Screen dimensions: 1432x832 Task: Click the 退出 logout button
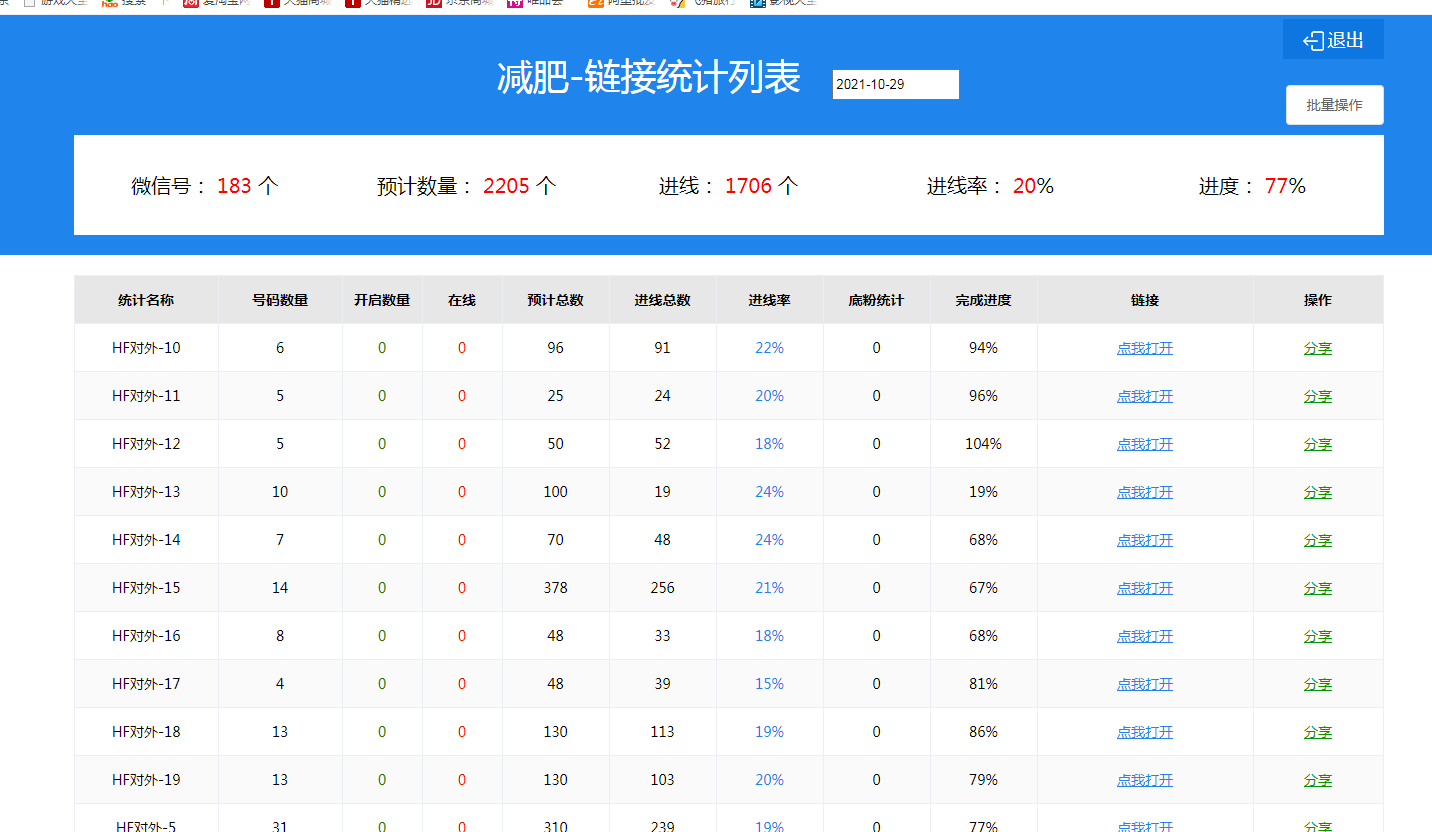click(x=1333, y=40)
